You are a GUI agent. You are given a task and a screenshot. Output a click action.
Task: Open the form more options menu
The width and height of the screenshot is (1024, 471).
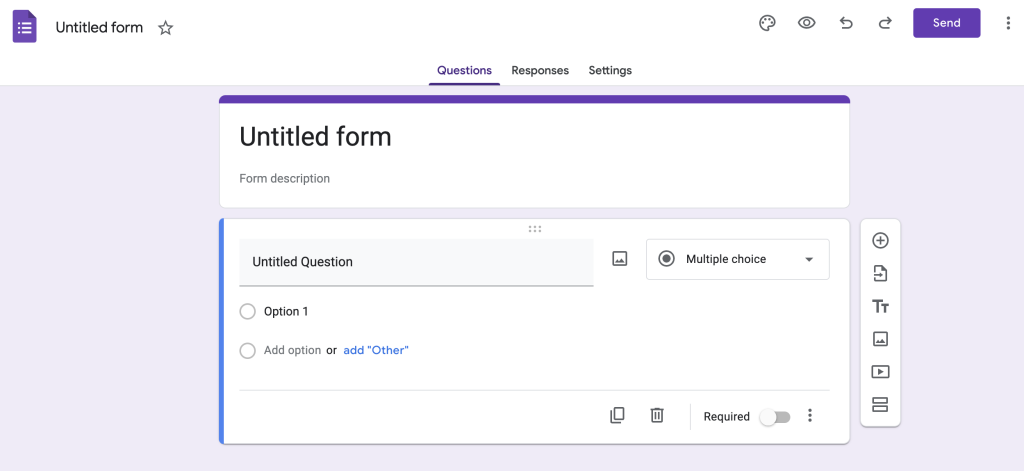tap(1007, 24)
